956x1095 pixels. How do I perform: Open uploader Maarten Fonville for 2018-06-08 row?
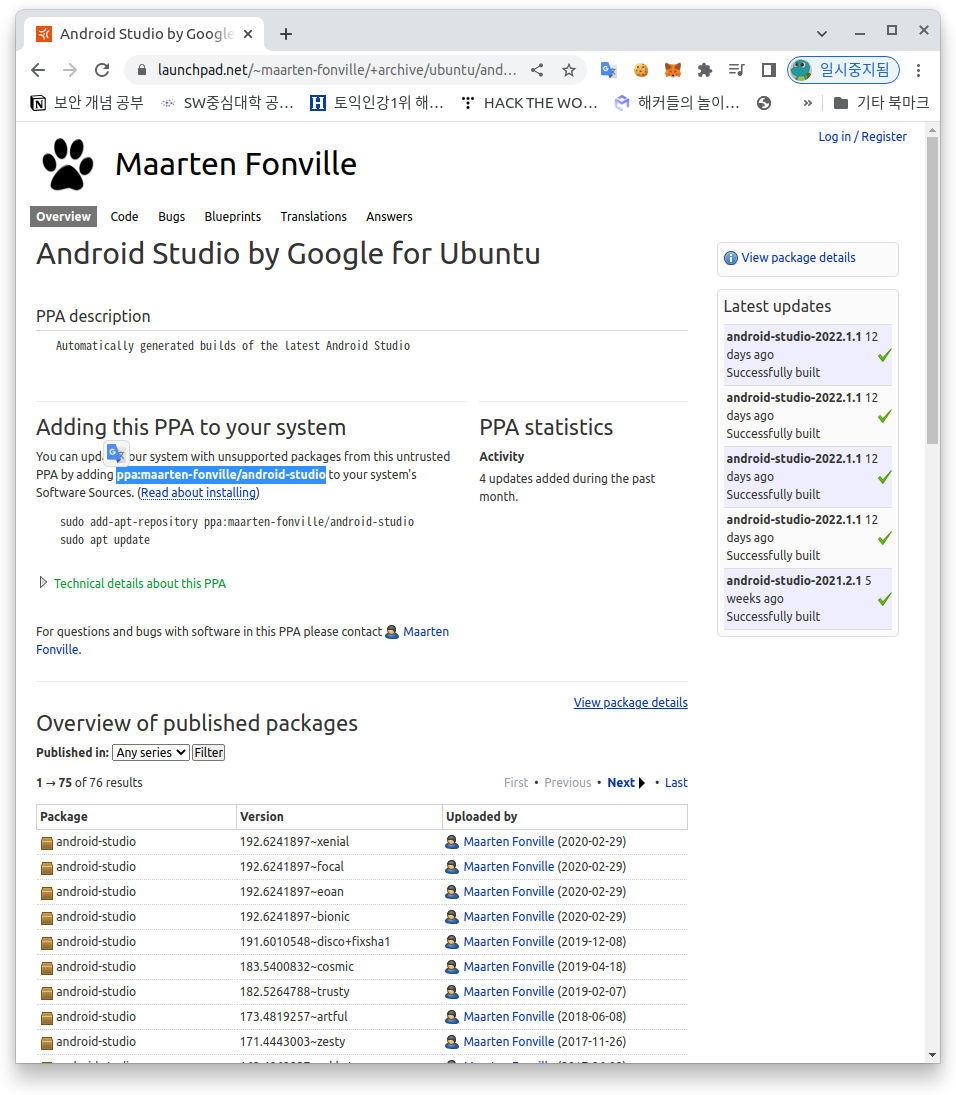click(x=508, y=1017)
